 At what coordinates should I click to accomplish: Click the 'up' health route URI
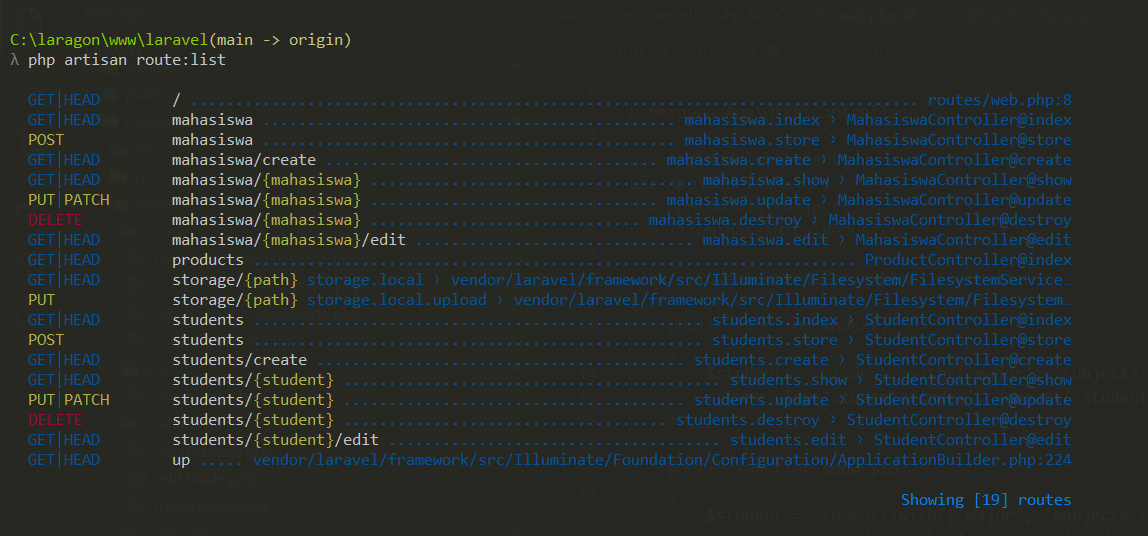point(181,460)
